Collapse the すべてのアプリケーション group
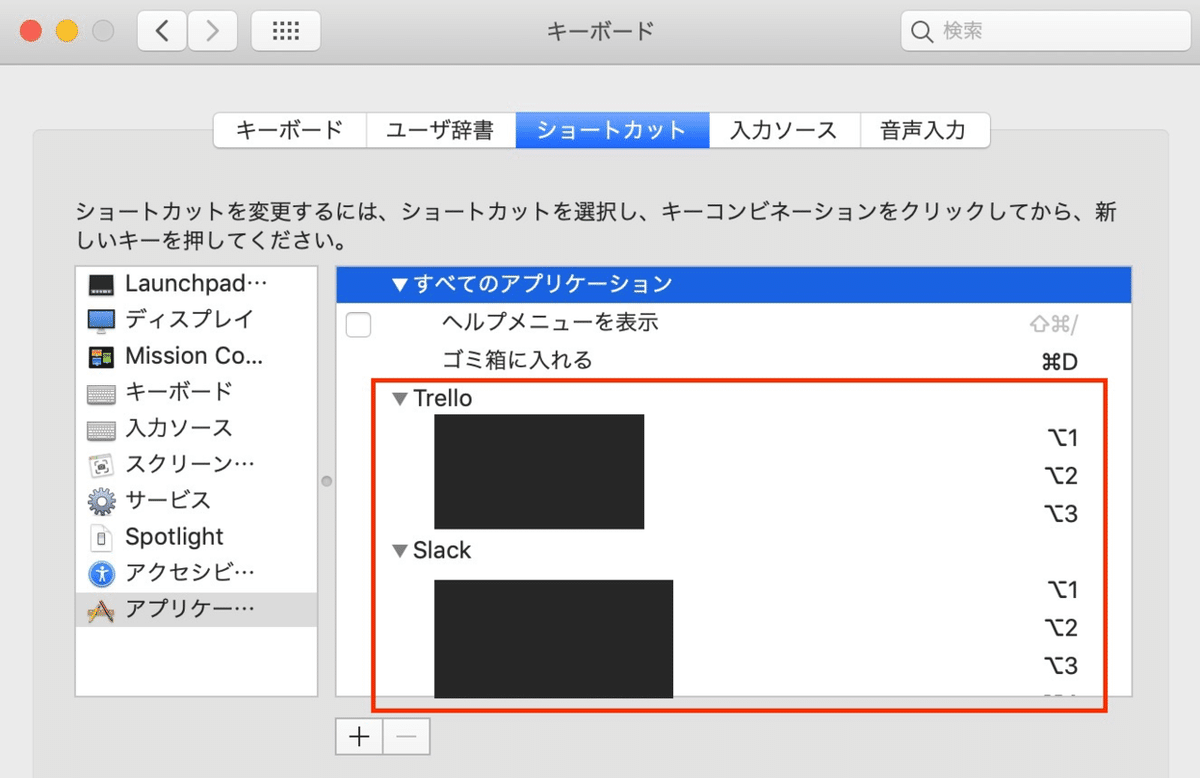Image resolution: width=1200 pixels, height=778 pixels. point(400,285)
